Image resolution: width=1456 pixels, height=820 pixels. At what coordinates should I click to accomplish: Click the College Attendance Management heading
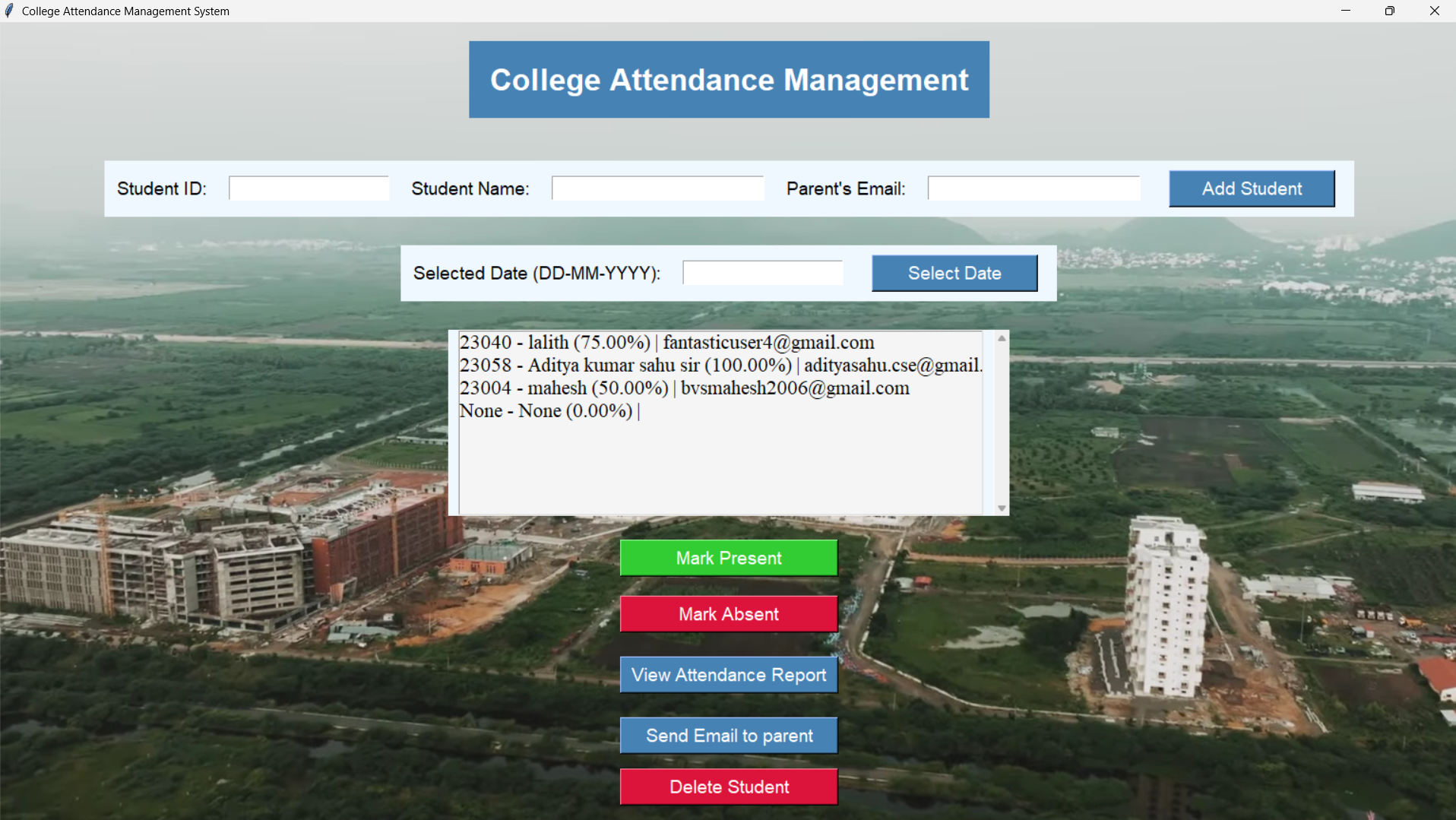[729, 80]
